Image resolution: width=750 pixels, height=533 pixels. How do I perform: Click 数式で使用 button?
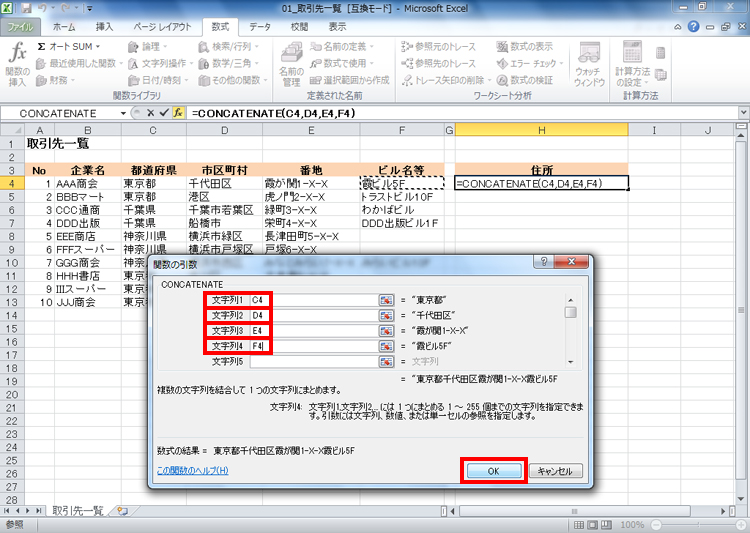pos(341,63)
